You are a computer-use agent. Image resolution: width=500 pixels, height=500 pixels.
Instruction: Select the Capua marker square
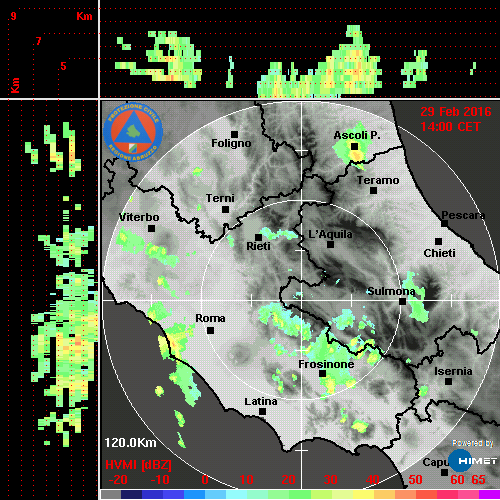coord(444,472)
